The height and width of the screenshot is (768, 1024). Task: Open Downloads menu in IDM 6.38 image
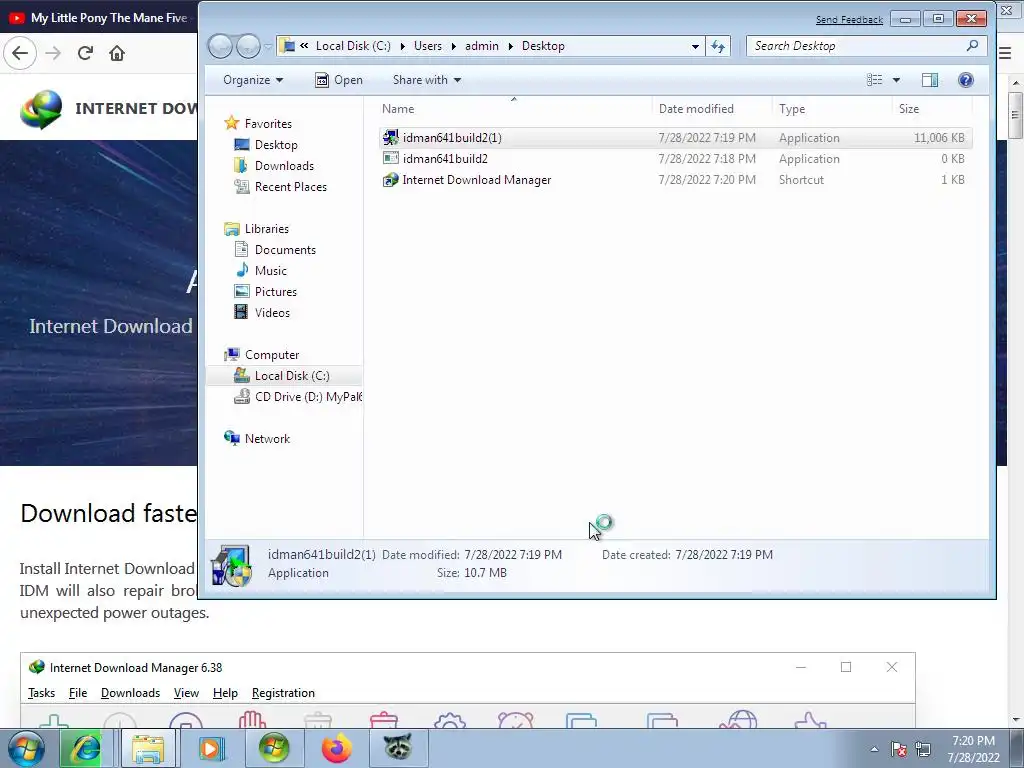coord(130,693)
